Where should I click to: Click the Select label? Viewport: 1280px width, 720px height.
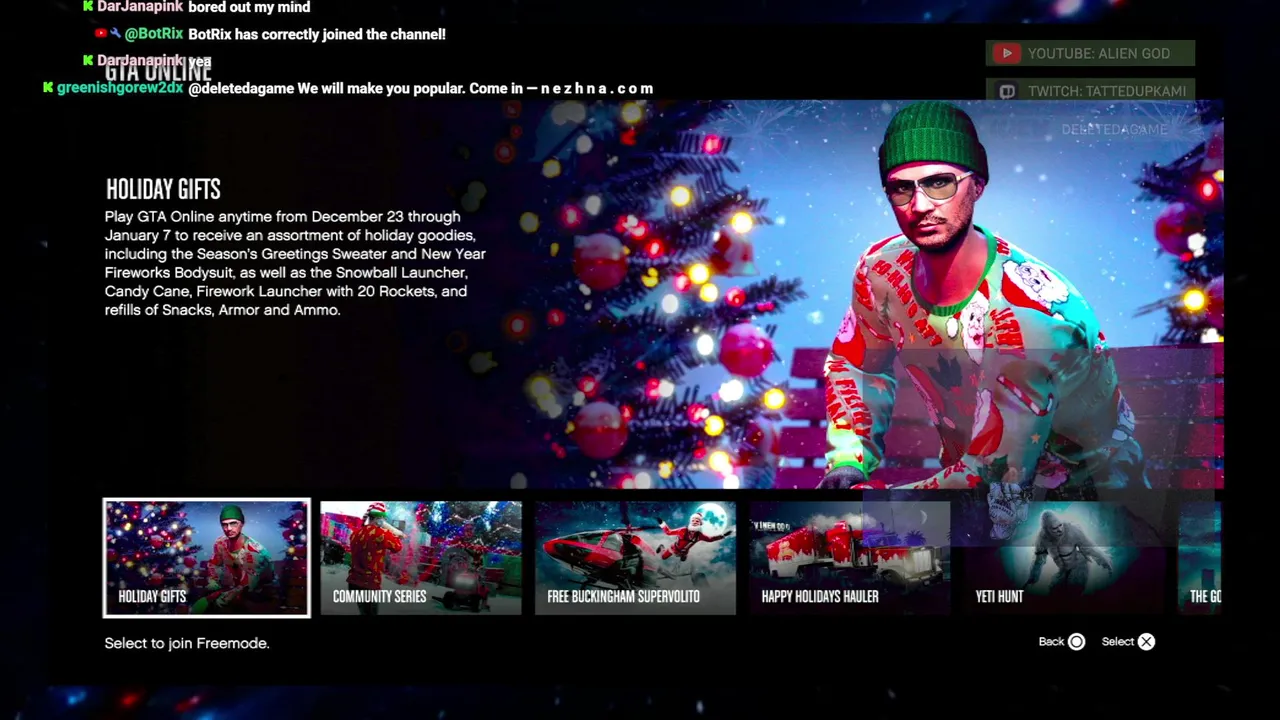click(1118, 642)
